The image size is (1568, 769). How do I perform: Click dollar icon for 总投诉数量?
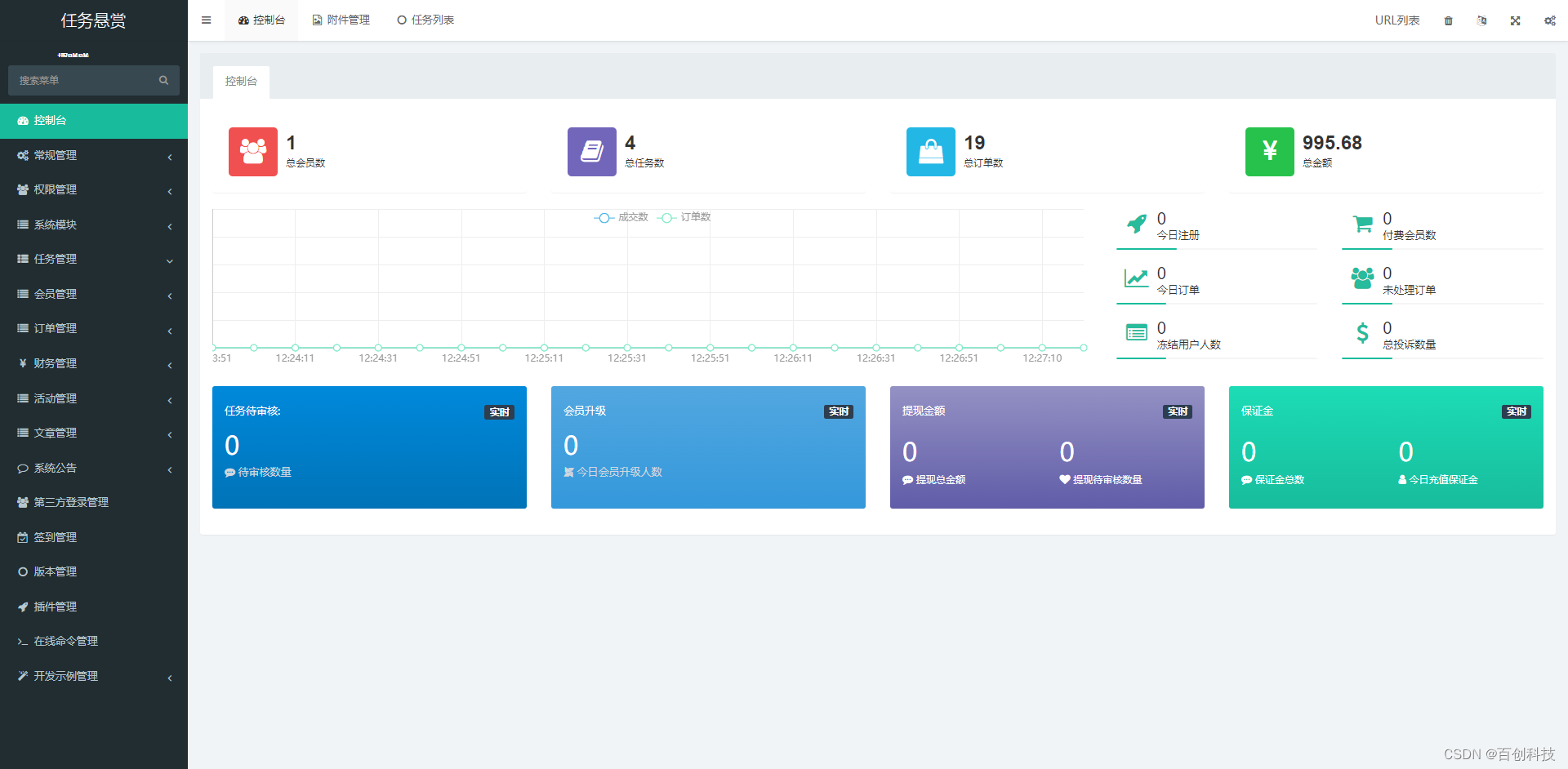1362,333
